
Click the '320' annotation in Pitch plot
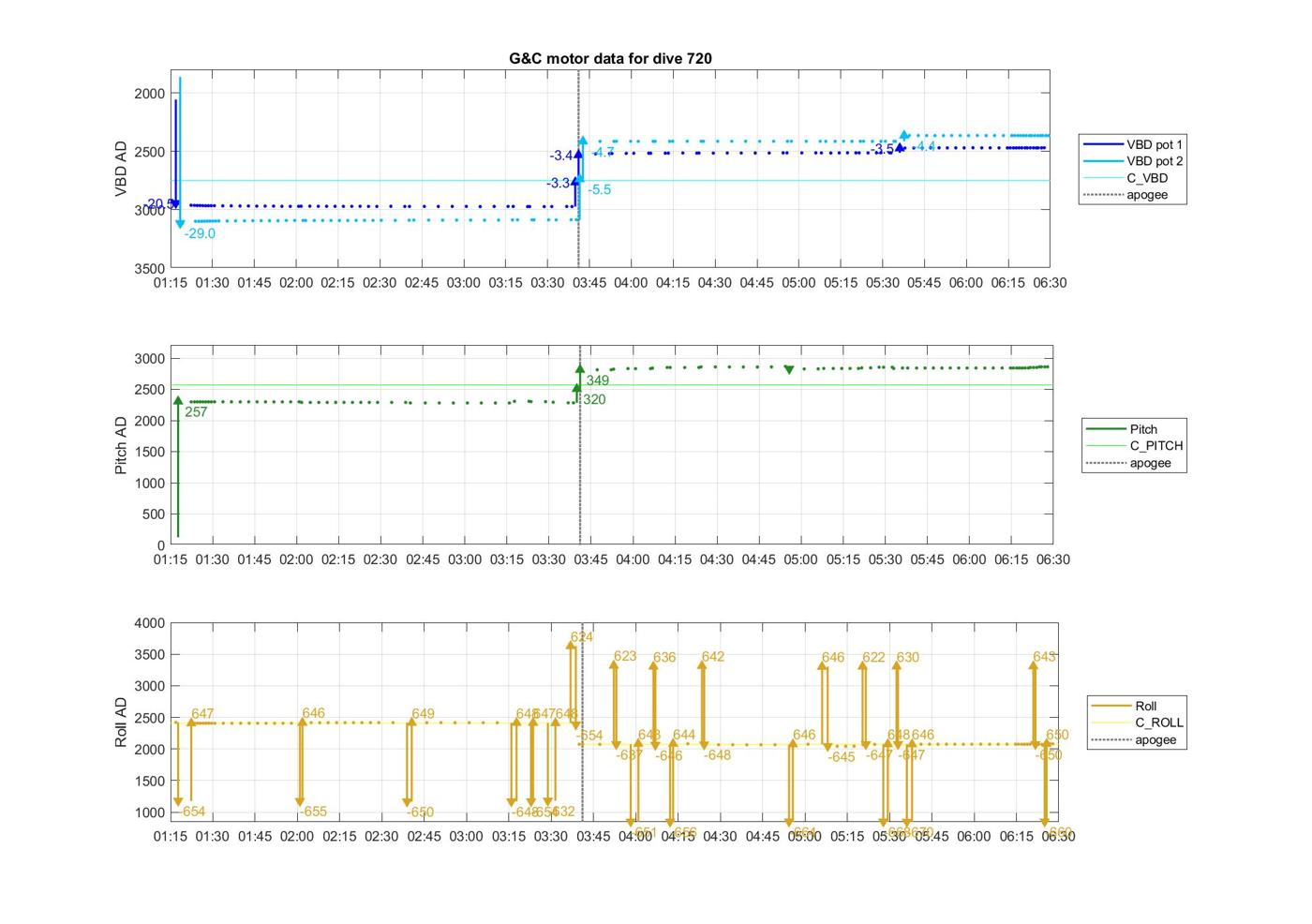point(594,399)
